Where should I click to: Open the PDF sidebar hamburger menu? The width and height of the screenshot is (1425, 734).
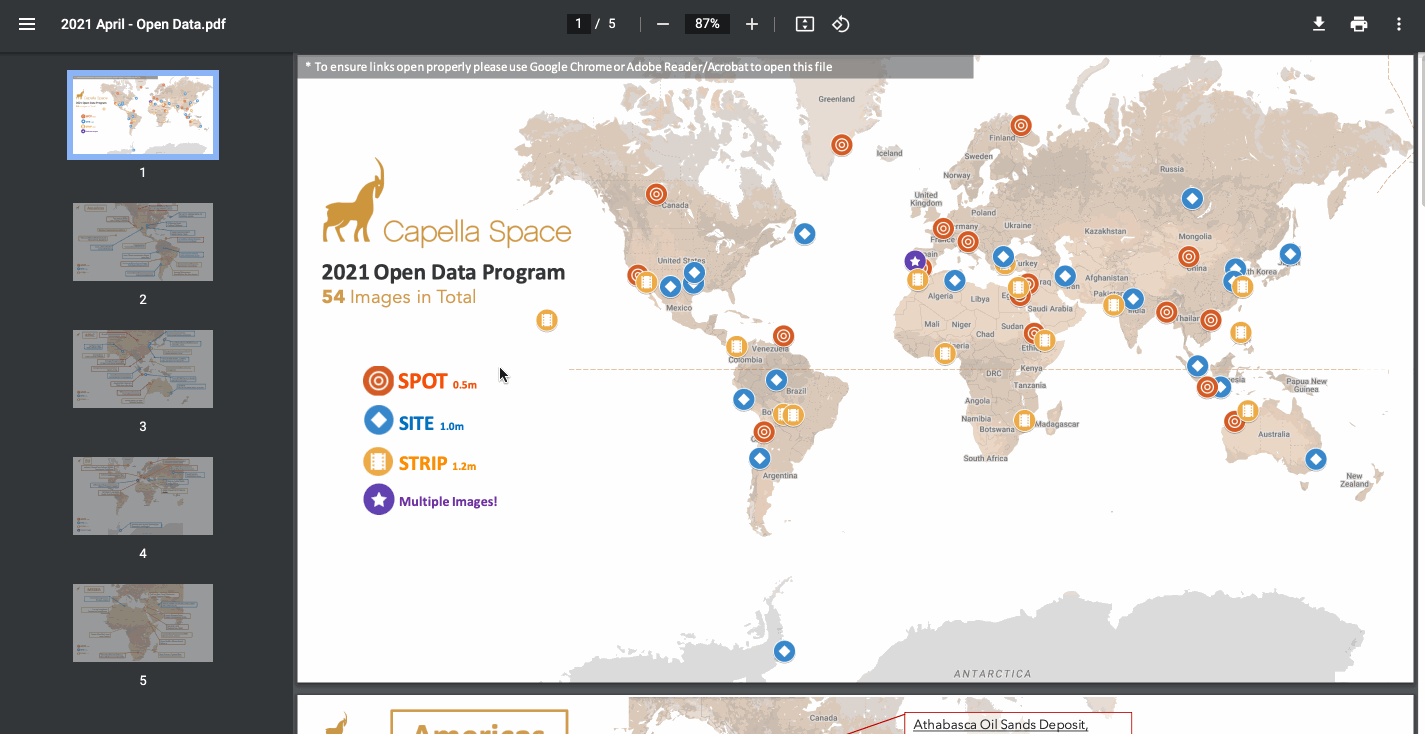pyautogui.click(x=27, y=24)
